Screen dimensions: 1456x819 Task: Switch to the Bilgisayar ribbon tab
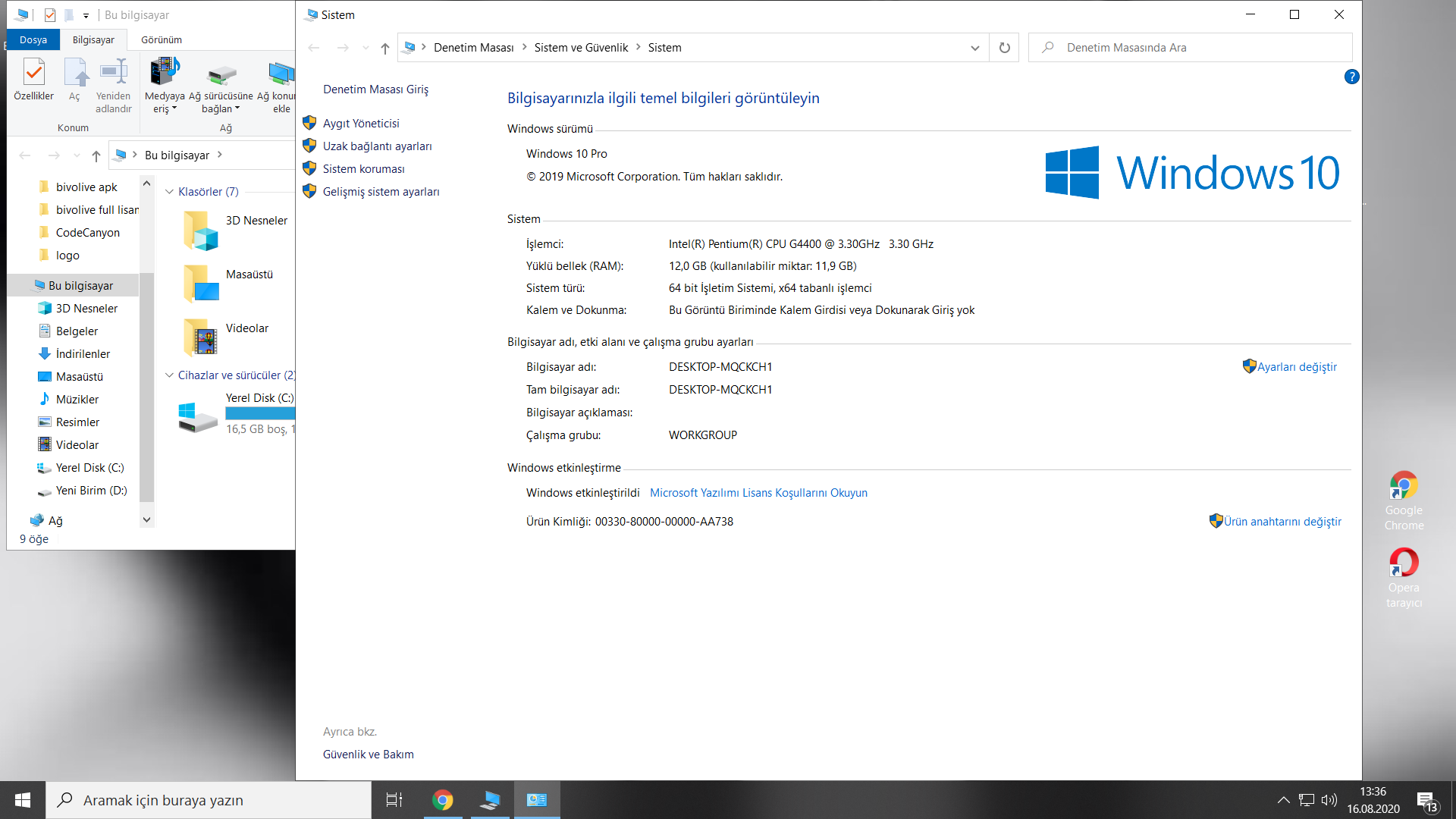point(93,39)
